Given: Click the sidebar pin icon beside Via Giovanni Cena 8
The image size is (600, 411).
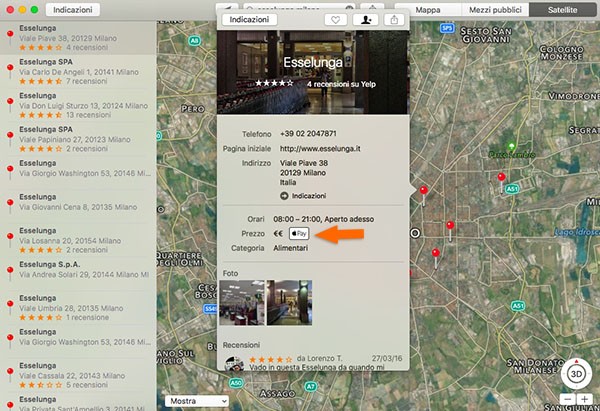Looking at the screenshot, I should point(10,204).
